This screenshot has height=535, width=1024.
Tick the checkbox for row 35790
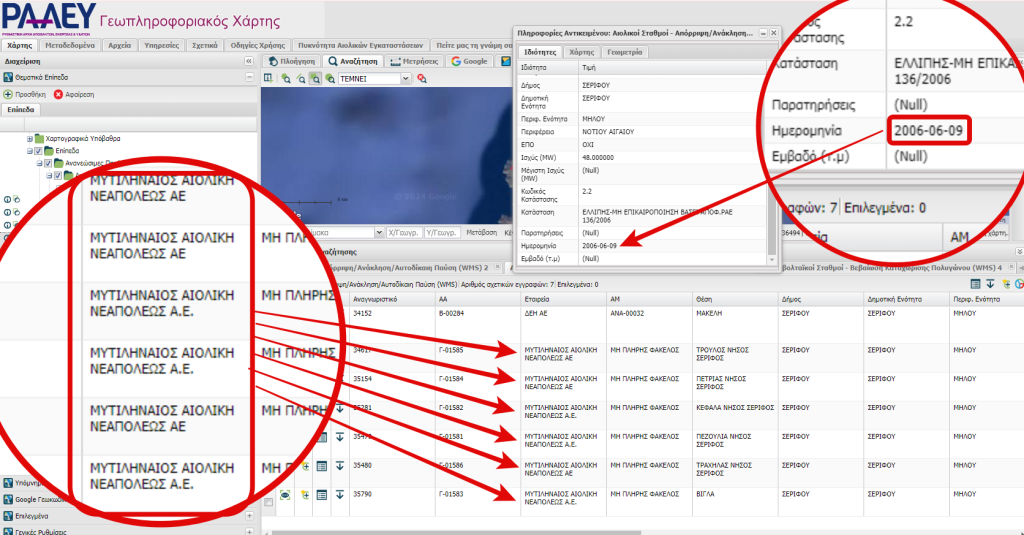click(268, 500)
